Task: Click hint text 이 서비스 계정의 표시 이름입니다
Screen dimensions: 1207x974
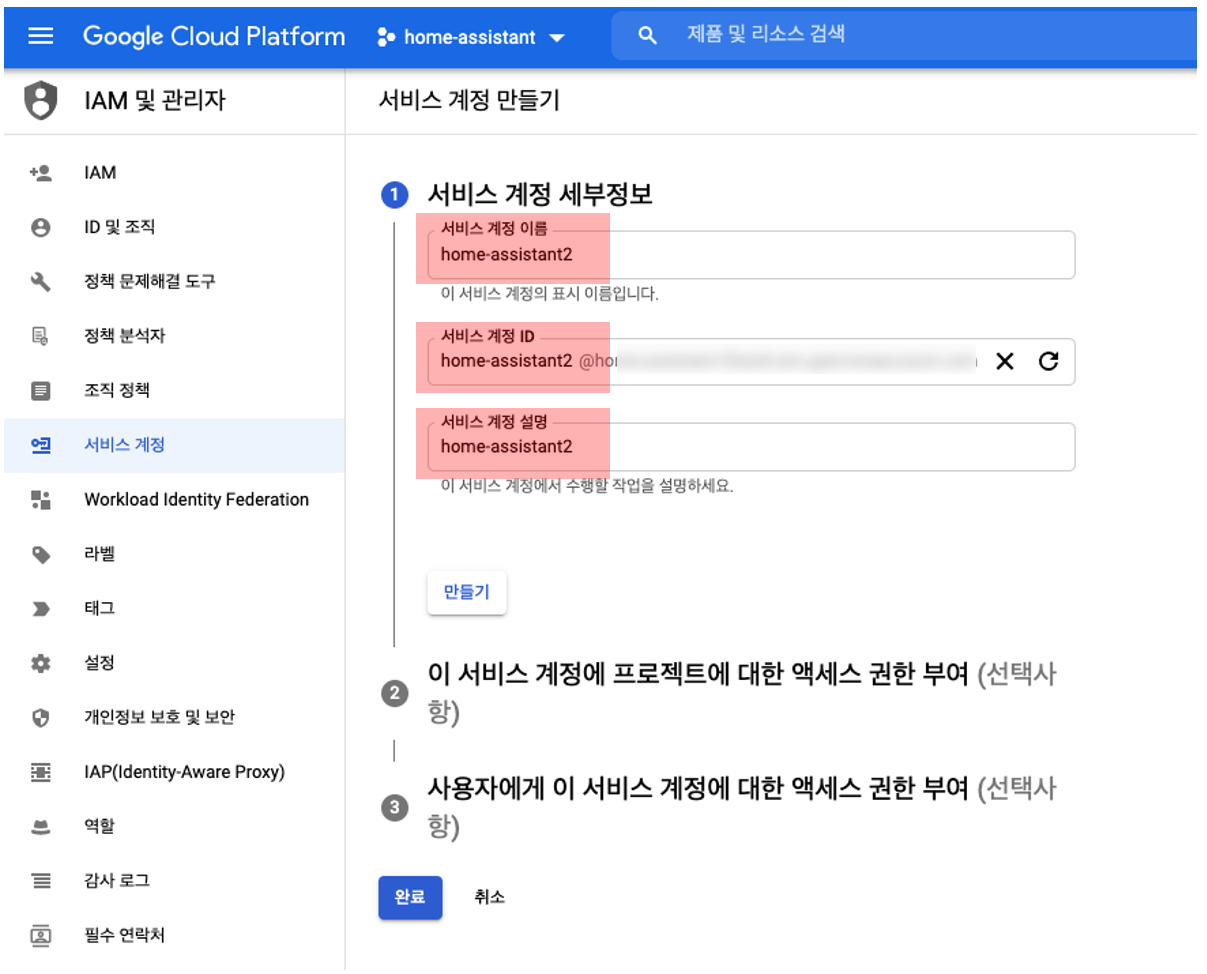Action: (x=550, y=295)
